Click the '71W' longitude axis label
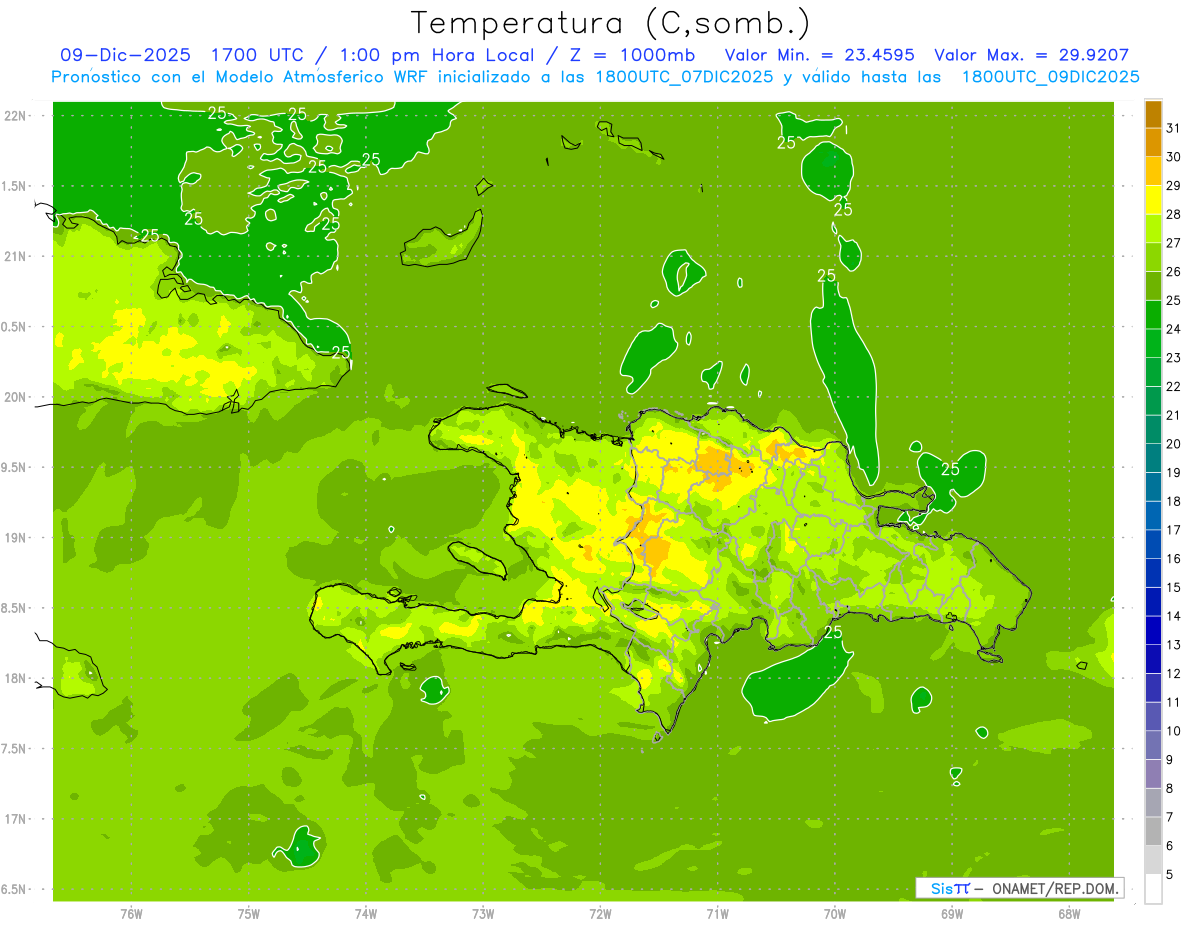 717,913
